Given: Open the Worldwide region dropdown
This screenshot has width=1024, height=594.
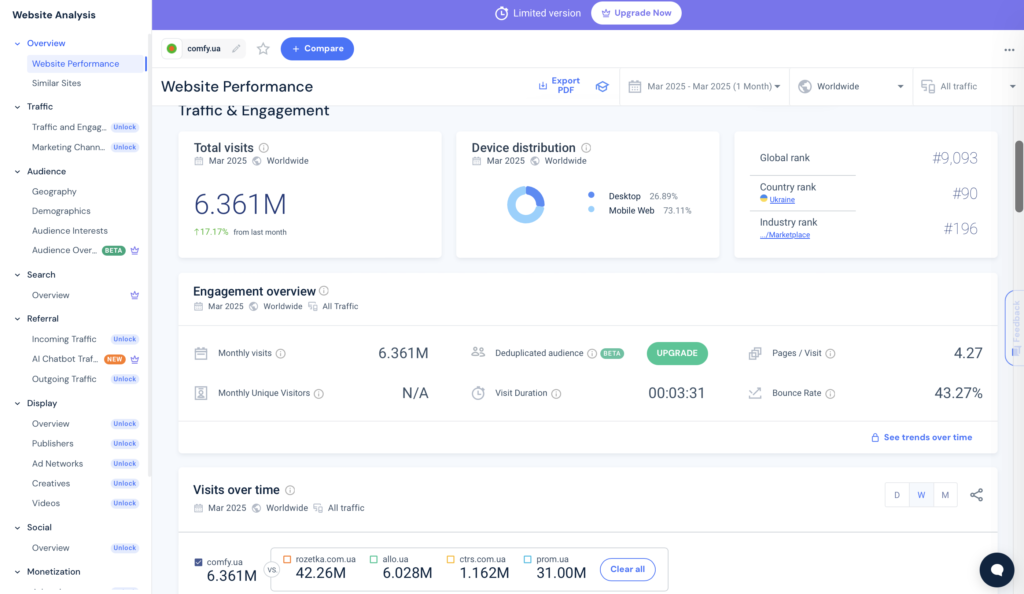Looking at the screenshot, I should [x=848, y=86].
